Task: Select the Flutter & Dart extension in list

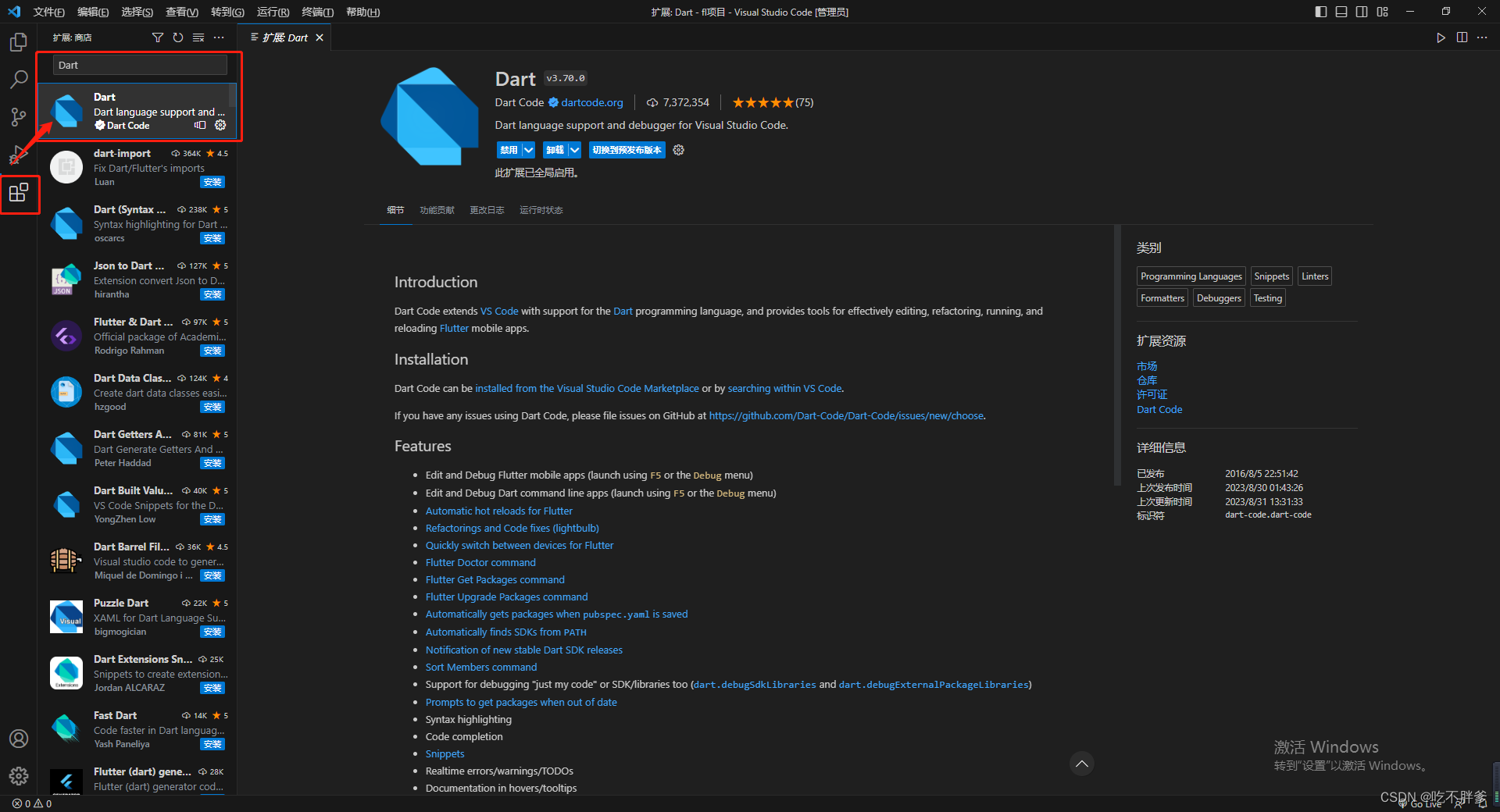Action: [137, 337]
